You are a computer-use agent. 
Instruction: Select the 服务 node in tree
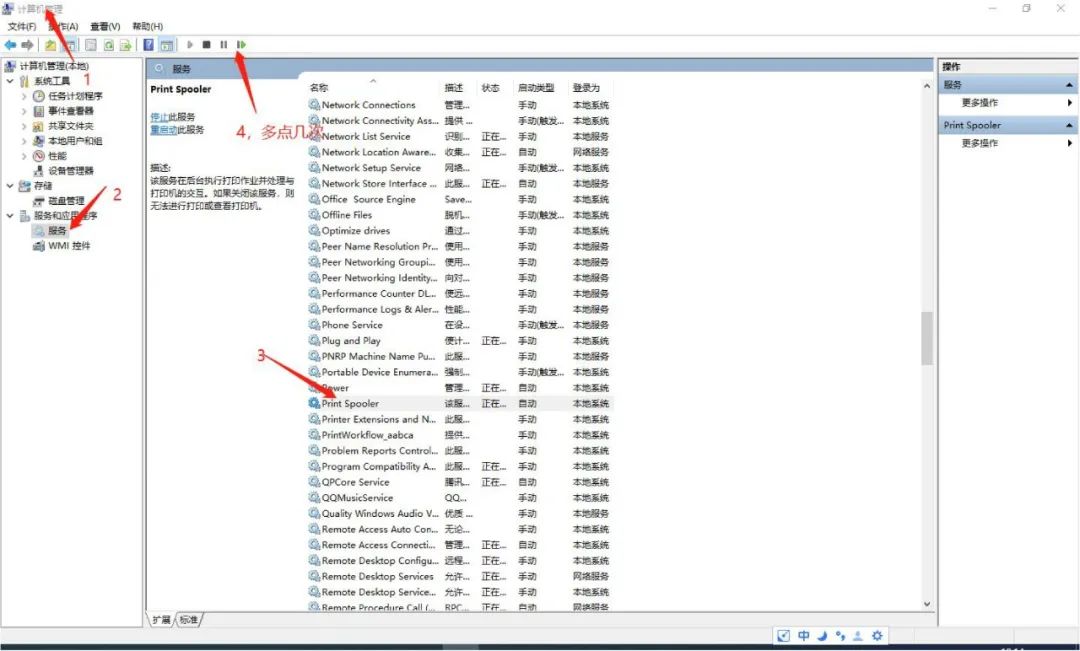[57, 231]
